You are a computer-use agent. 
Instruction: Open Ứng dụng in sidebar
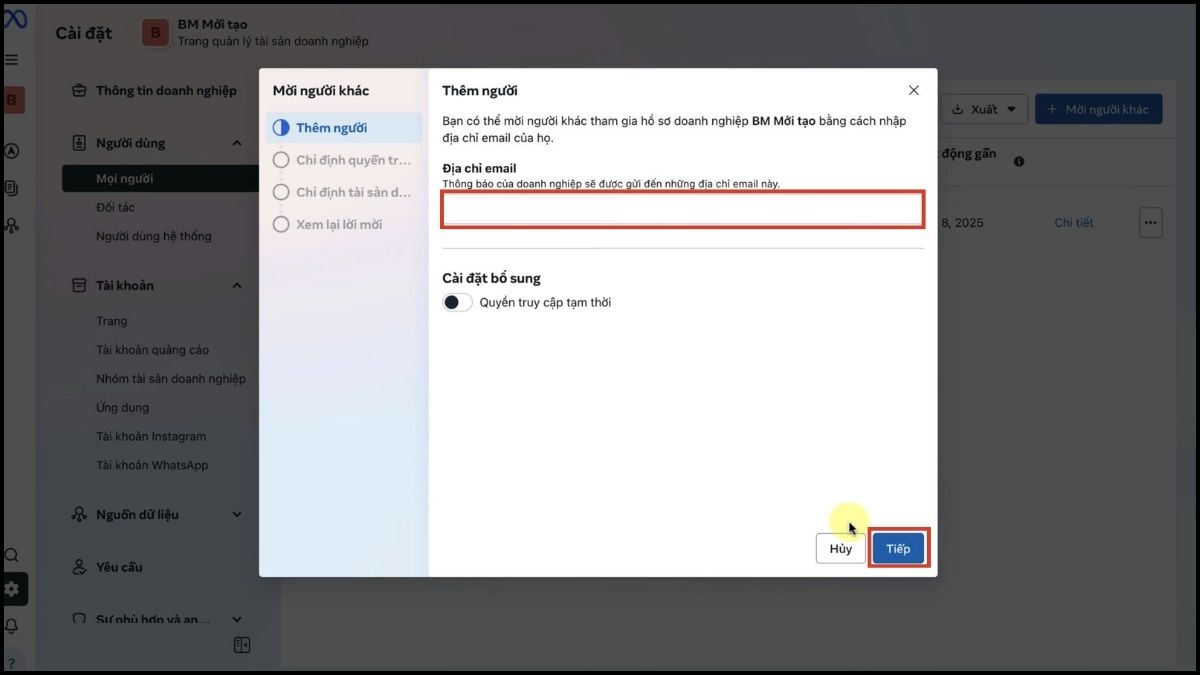pyautogui.click(x=122, y=407)
